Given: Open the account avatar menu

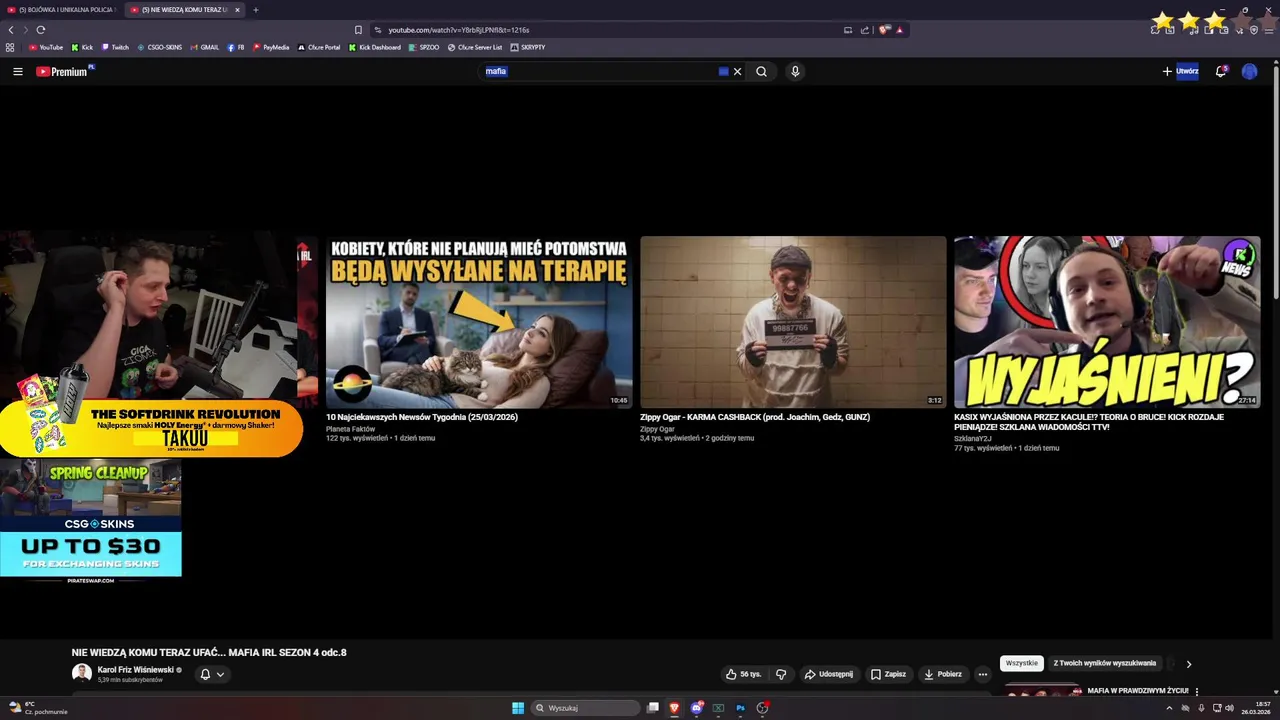Looking at the screenshot, I should pos(1249,71).
